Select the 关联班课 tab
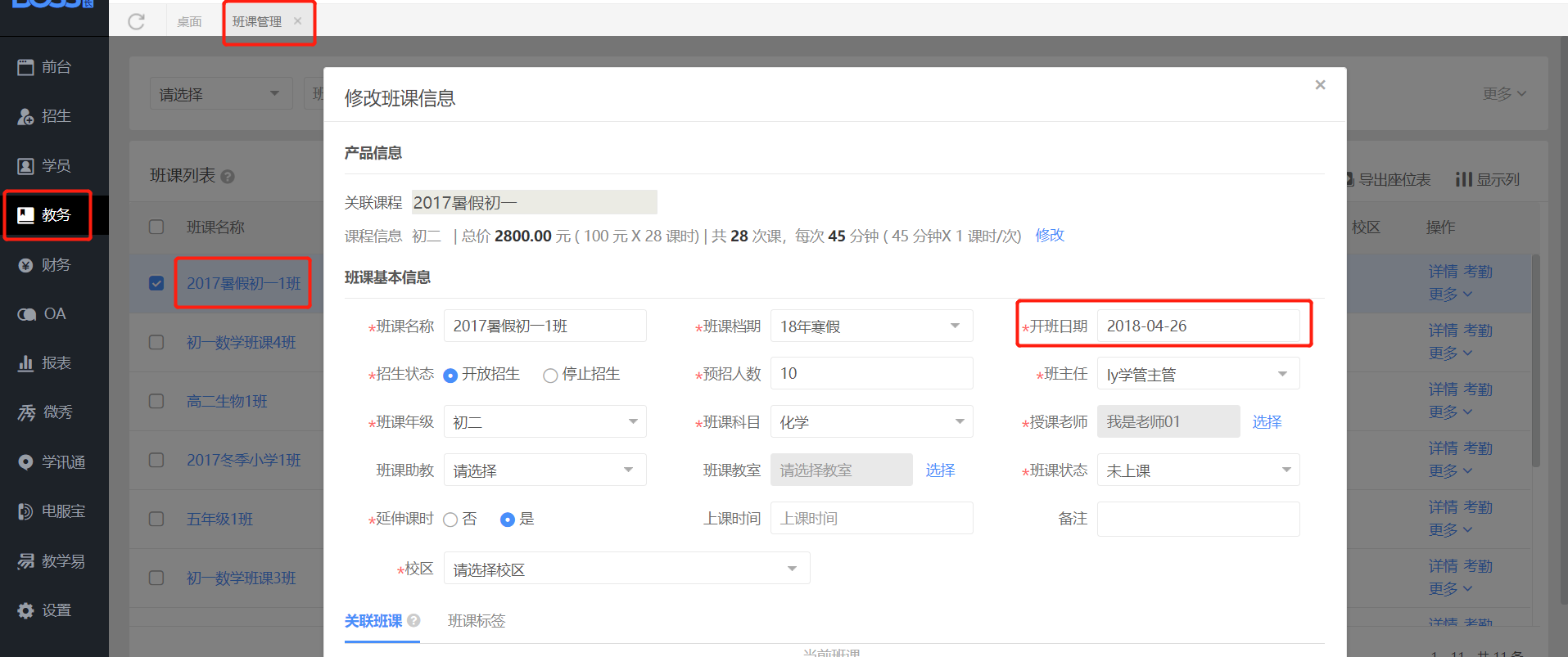This screenshot has width=1568, height=657. pos(373,621)
